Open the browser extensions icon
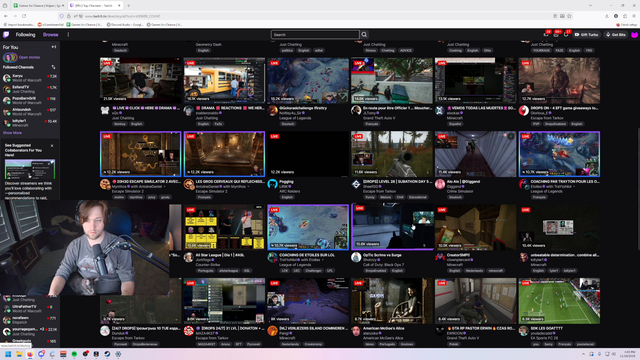Viewport: 640px width, 360px height. click(x=625, y=16)
